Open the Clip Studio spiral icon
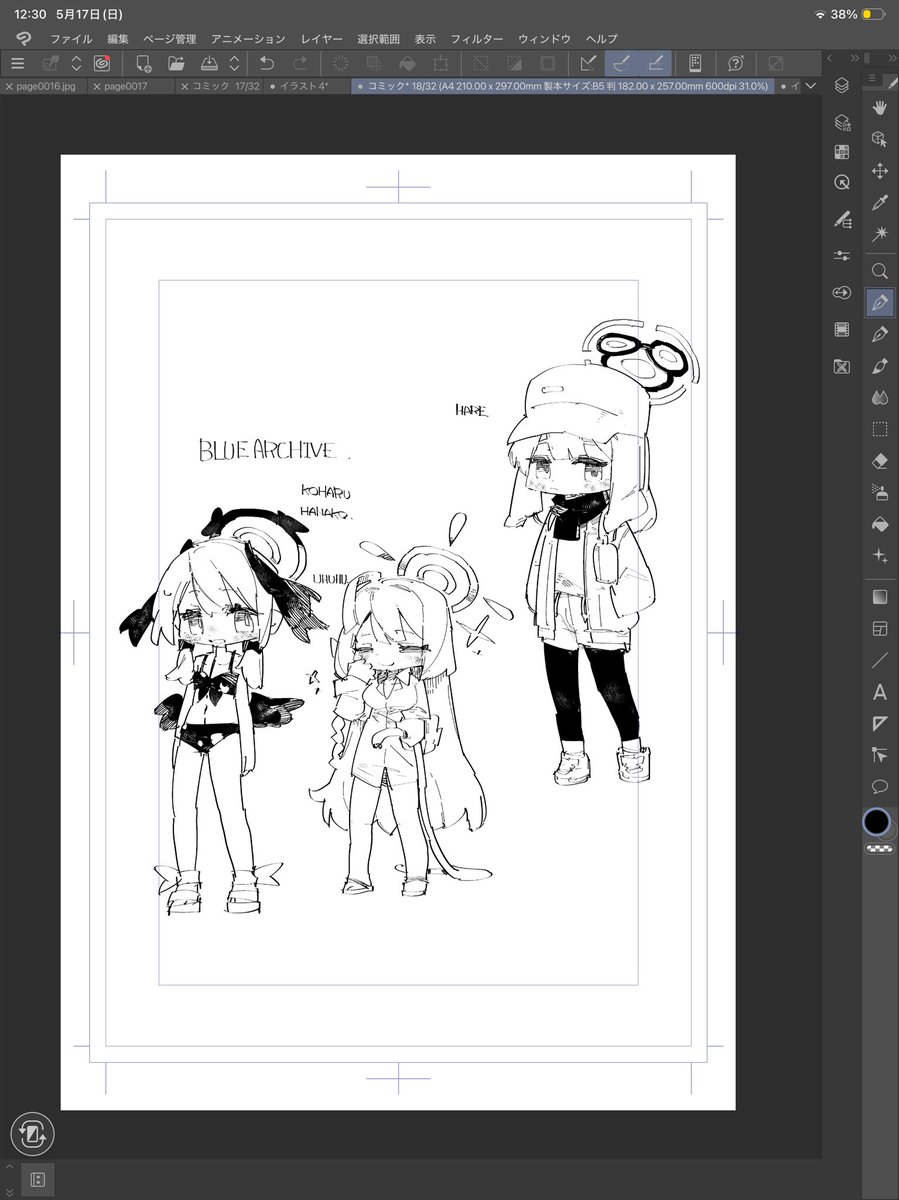 (101, 63)
